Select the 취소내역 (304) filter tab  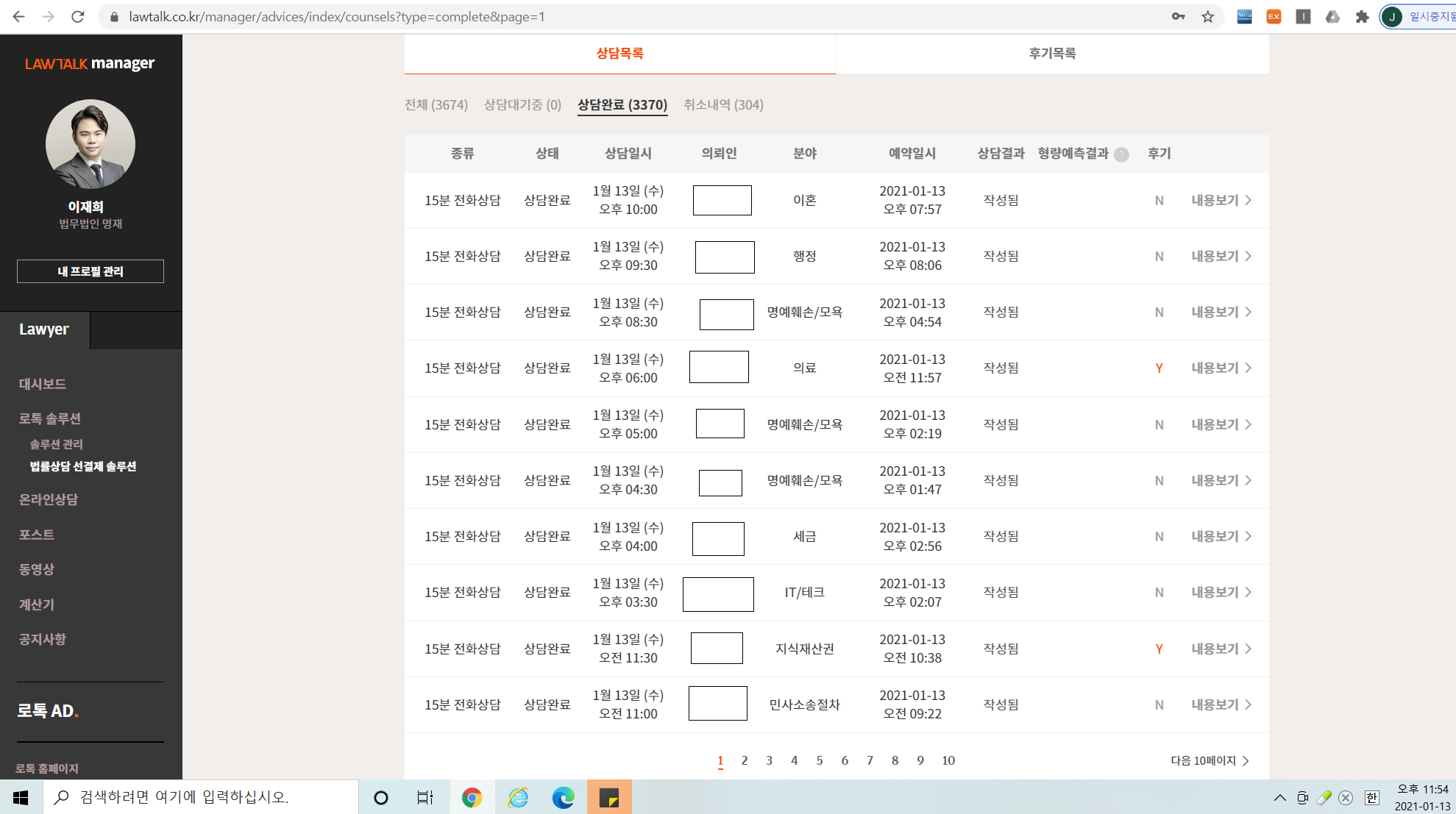[x=723, y=105]
